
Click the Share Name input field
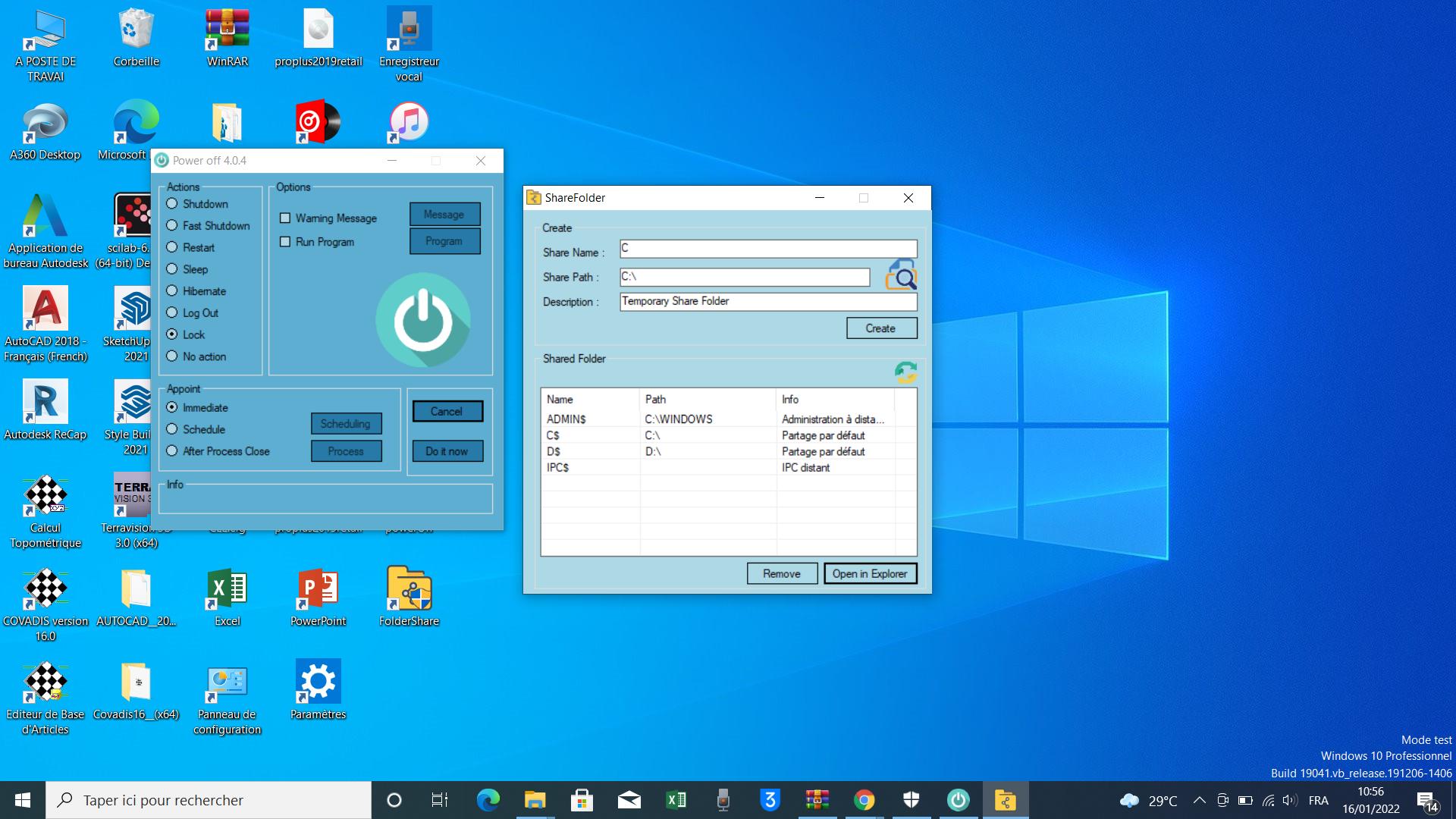tap(767, 249)
